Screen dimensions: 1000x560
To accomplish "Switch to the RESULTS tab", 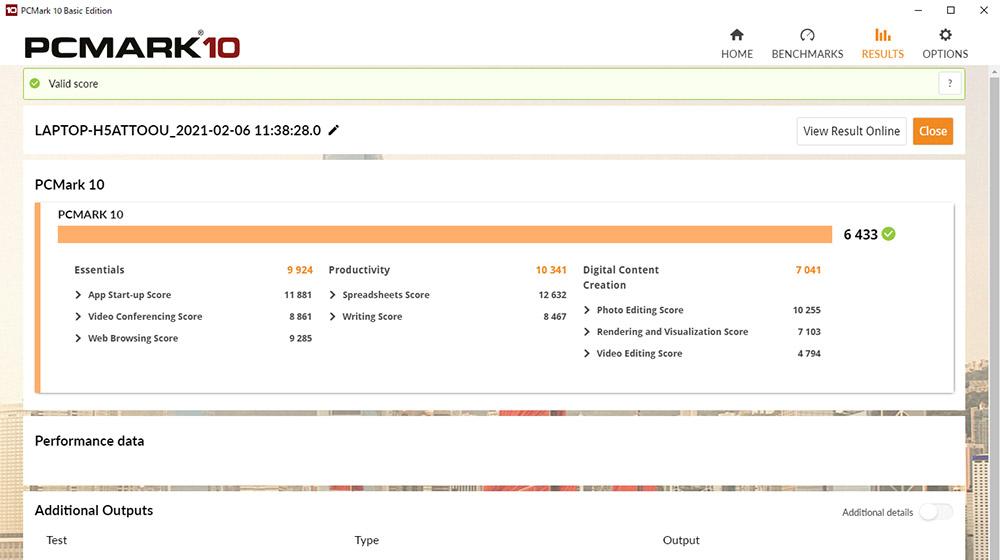I will (x=883, y=43).
